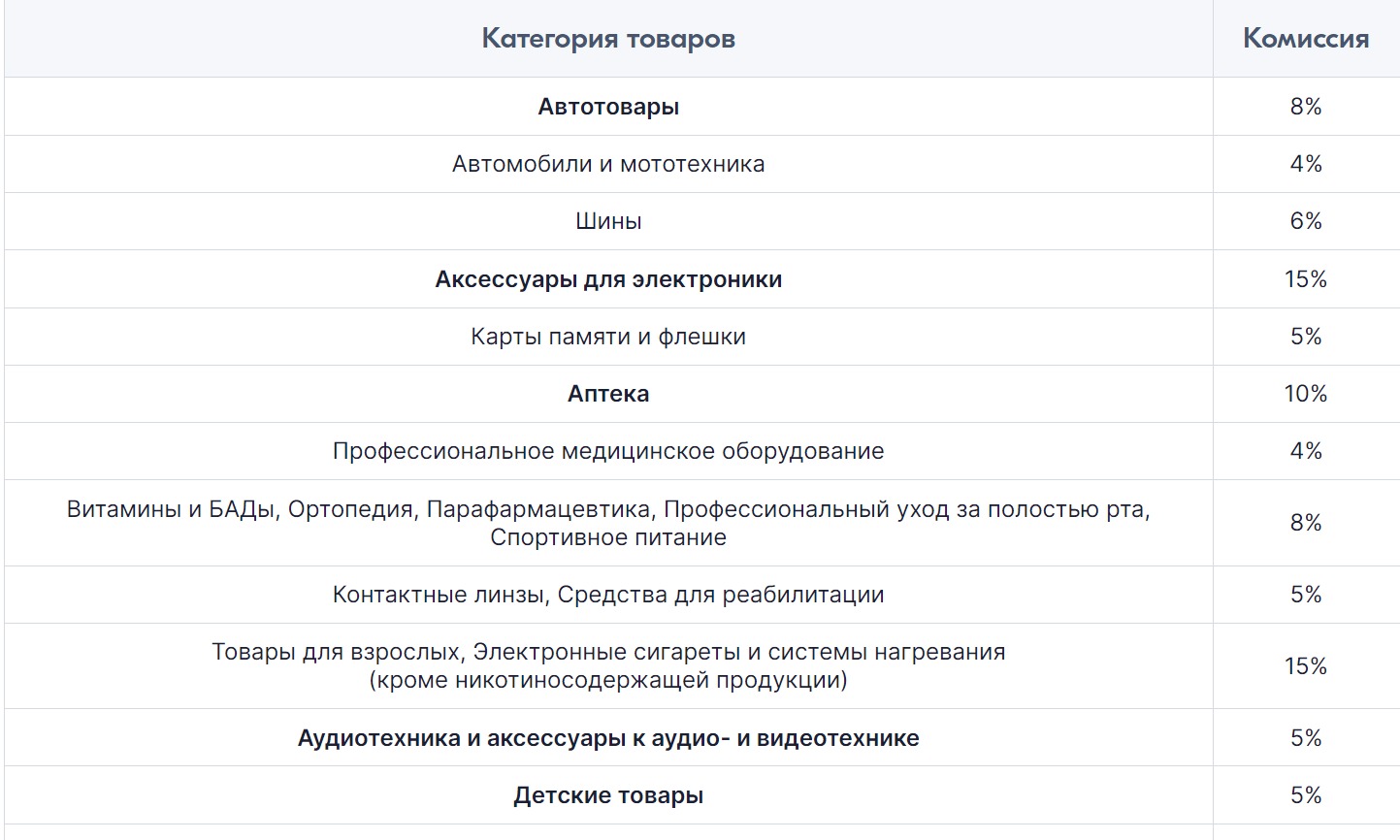Click 'Автомобили и мототехника' category

[x=608, y=164]
